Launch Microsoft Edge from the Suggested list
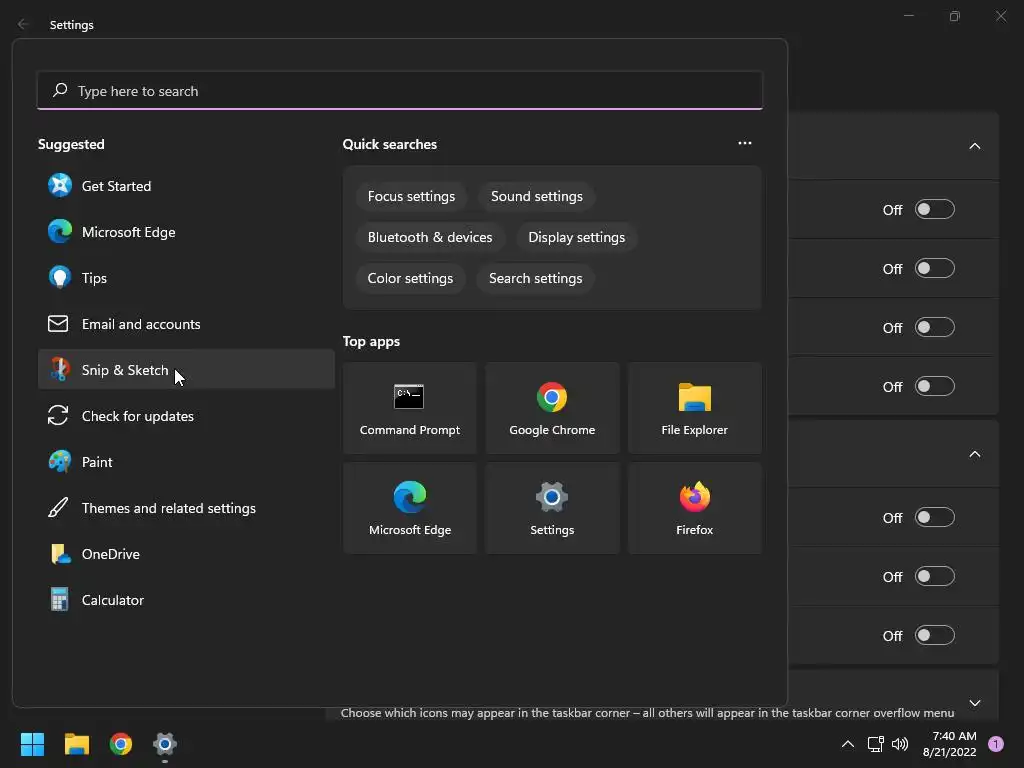Viewport: 1024px width, 768px height. coord(186,232)
